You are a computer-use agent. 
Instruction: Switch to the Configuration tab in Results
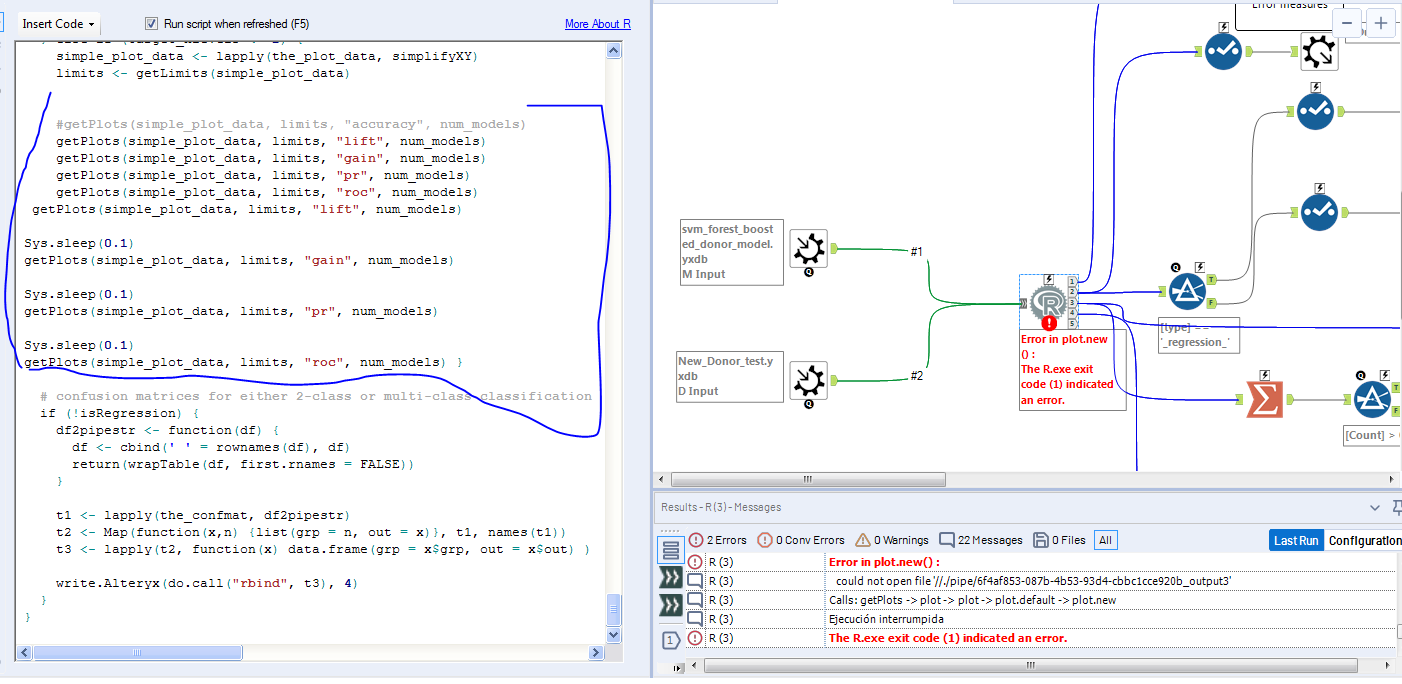tap(1363, 540)
